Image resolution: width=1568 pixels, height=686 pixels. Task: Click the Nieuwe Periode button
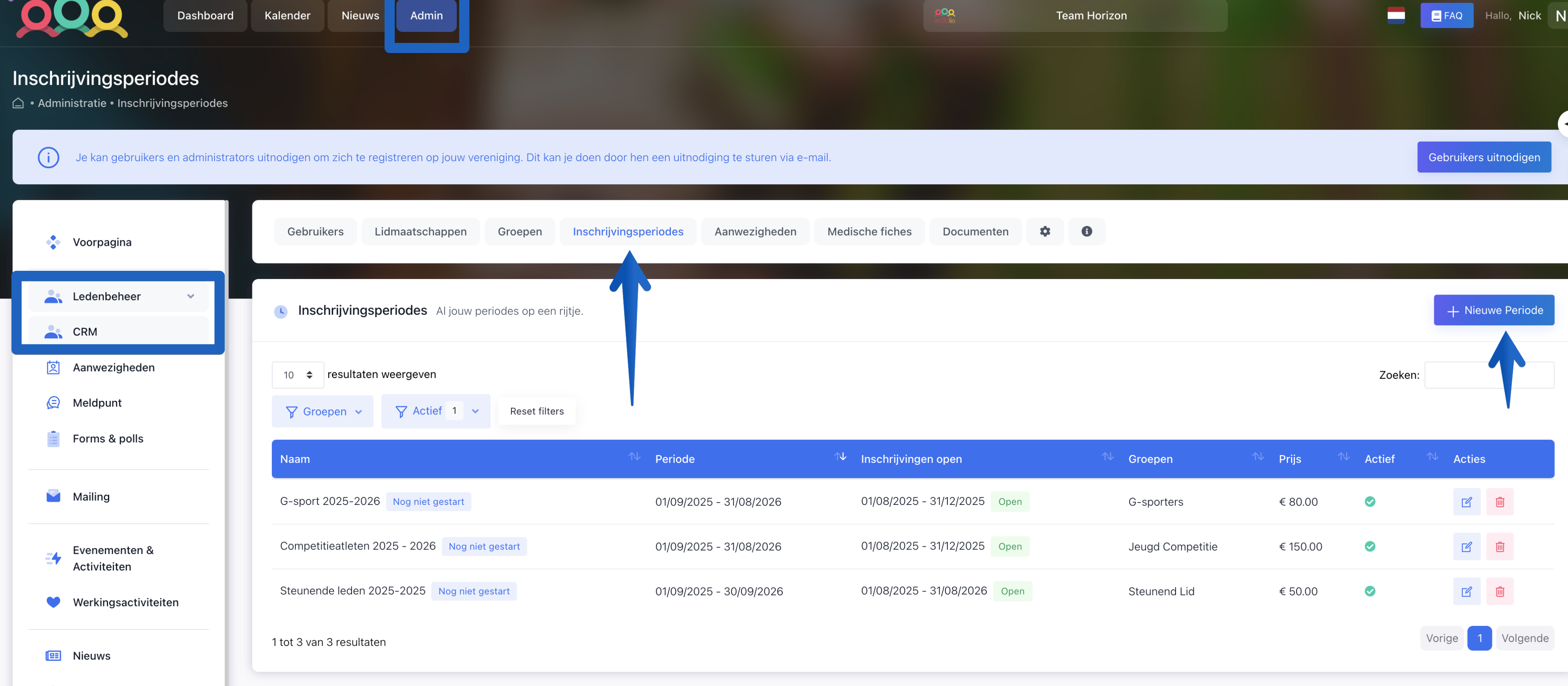pos(1494,311)
